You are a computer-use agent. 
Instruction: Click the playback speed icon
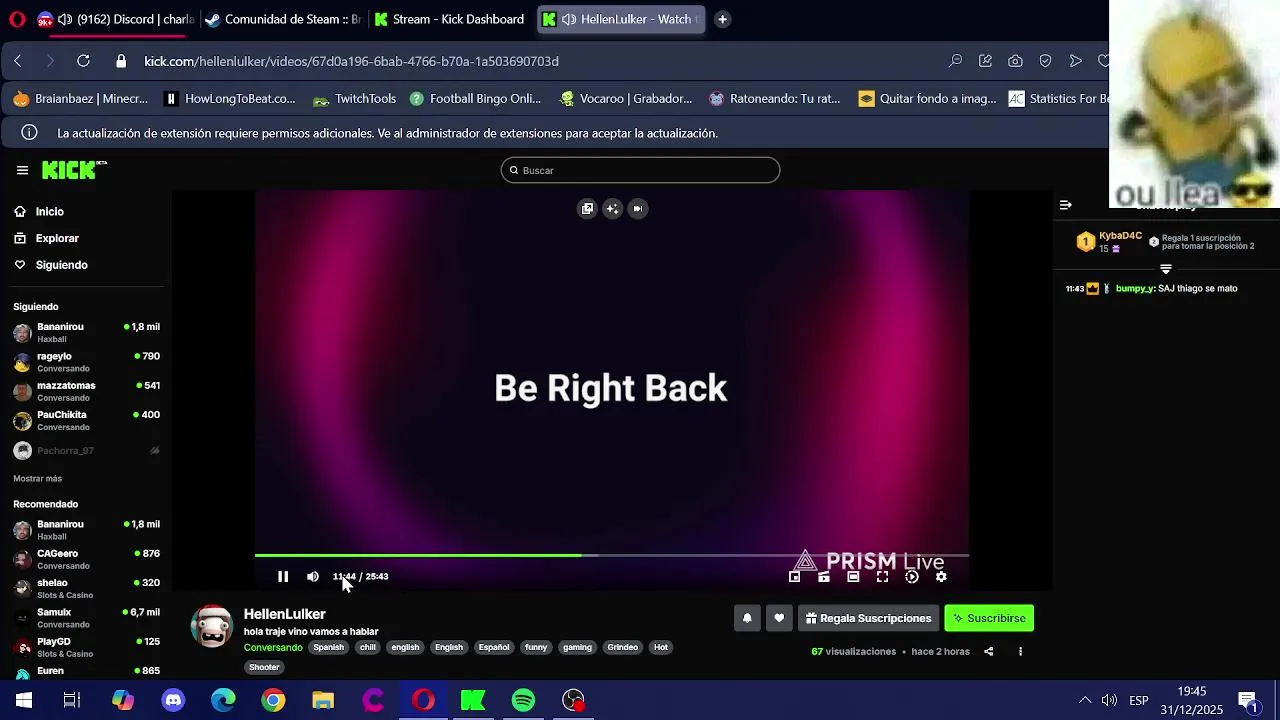[x=912, y=577]
